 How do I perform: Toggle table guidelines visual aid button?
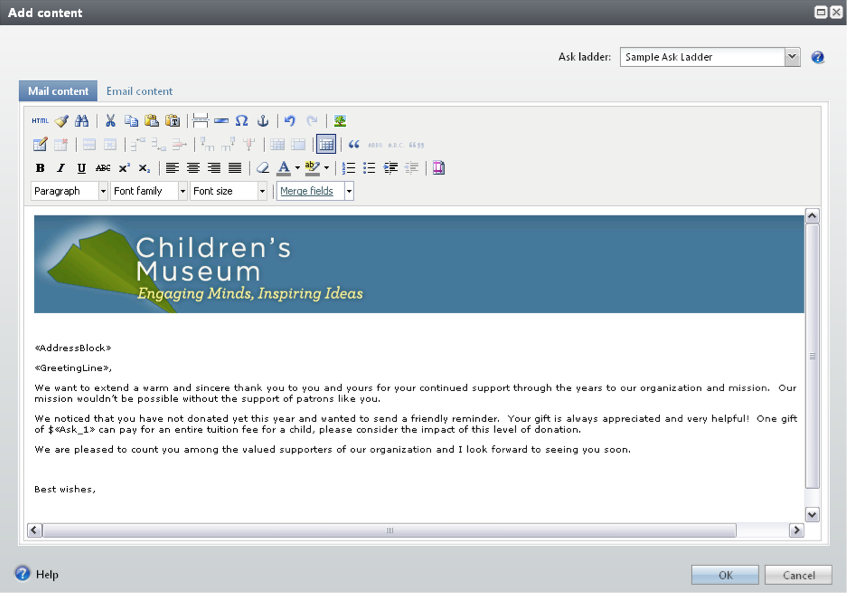326,144
